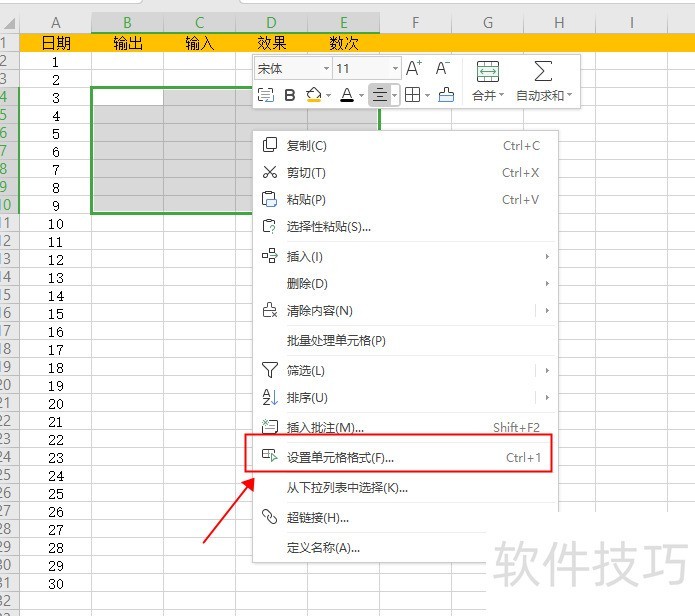The image size is (695, 616).
Task: Click the paste special icon by 选择性粘贴
Action: click(269, 226)
